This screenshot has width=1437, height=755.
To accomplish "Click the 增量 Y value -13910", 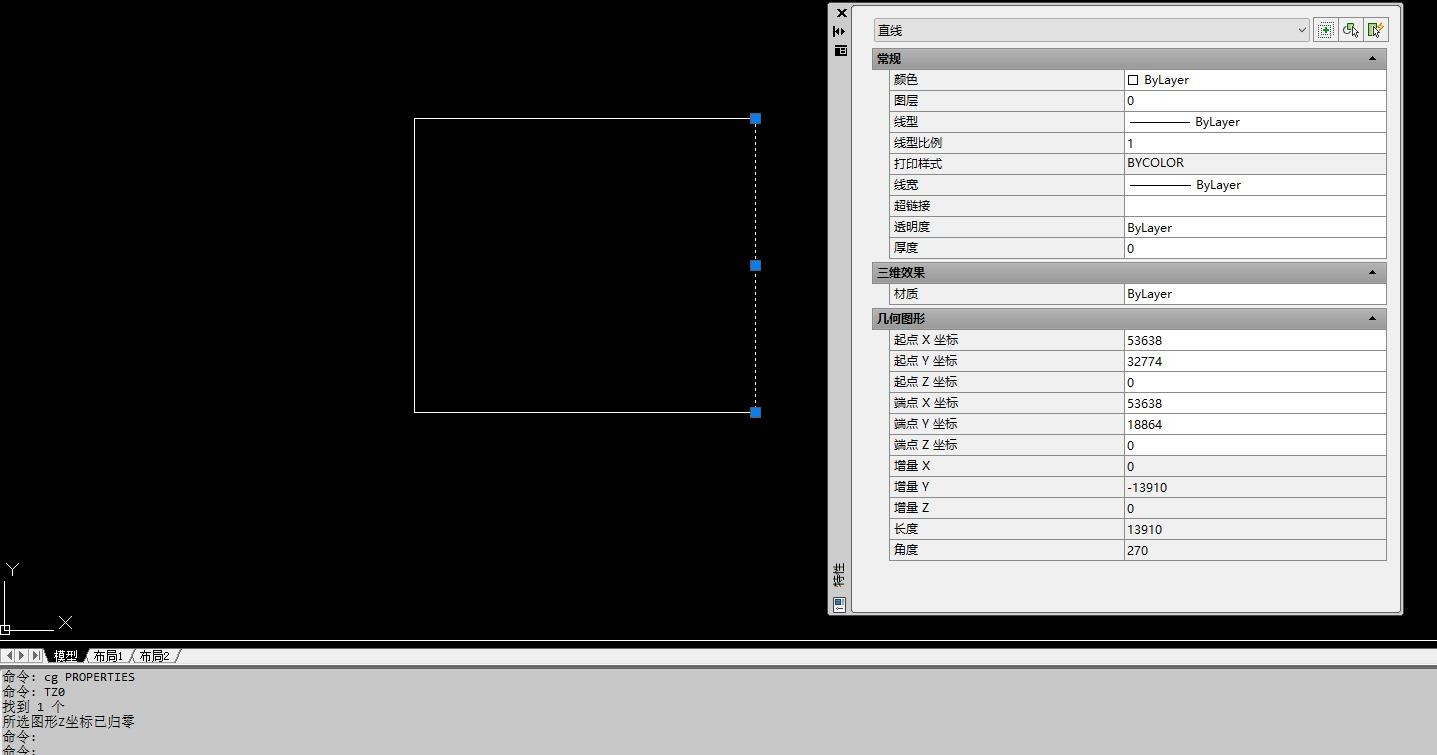I will tap(1255, 487).
